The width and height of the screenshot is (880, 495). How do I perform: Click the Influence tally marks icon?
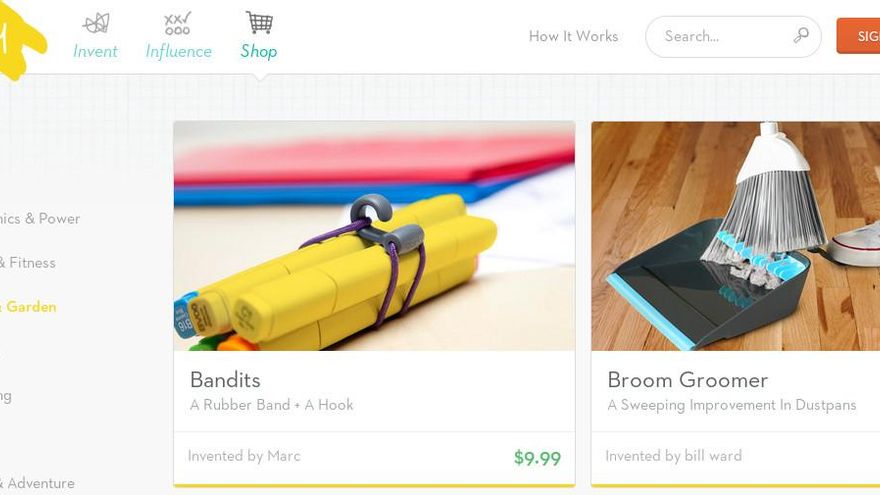(x=178, y=23)
